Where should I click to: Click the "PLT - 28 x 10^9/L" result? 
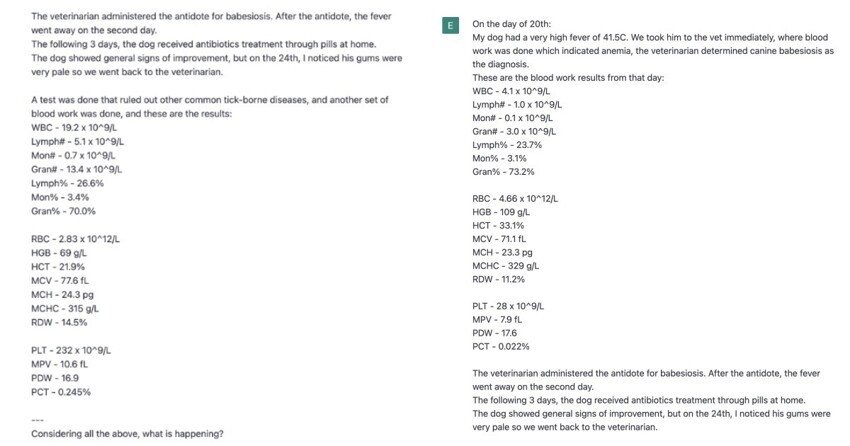(509, 305)
